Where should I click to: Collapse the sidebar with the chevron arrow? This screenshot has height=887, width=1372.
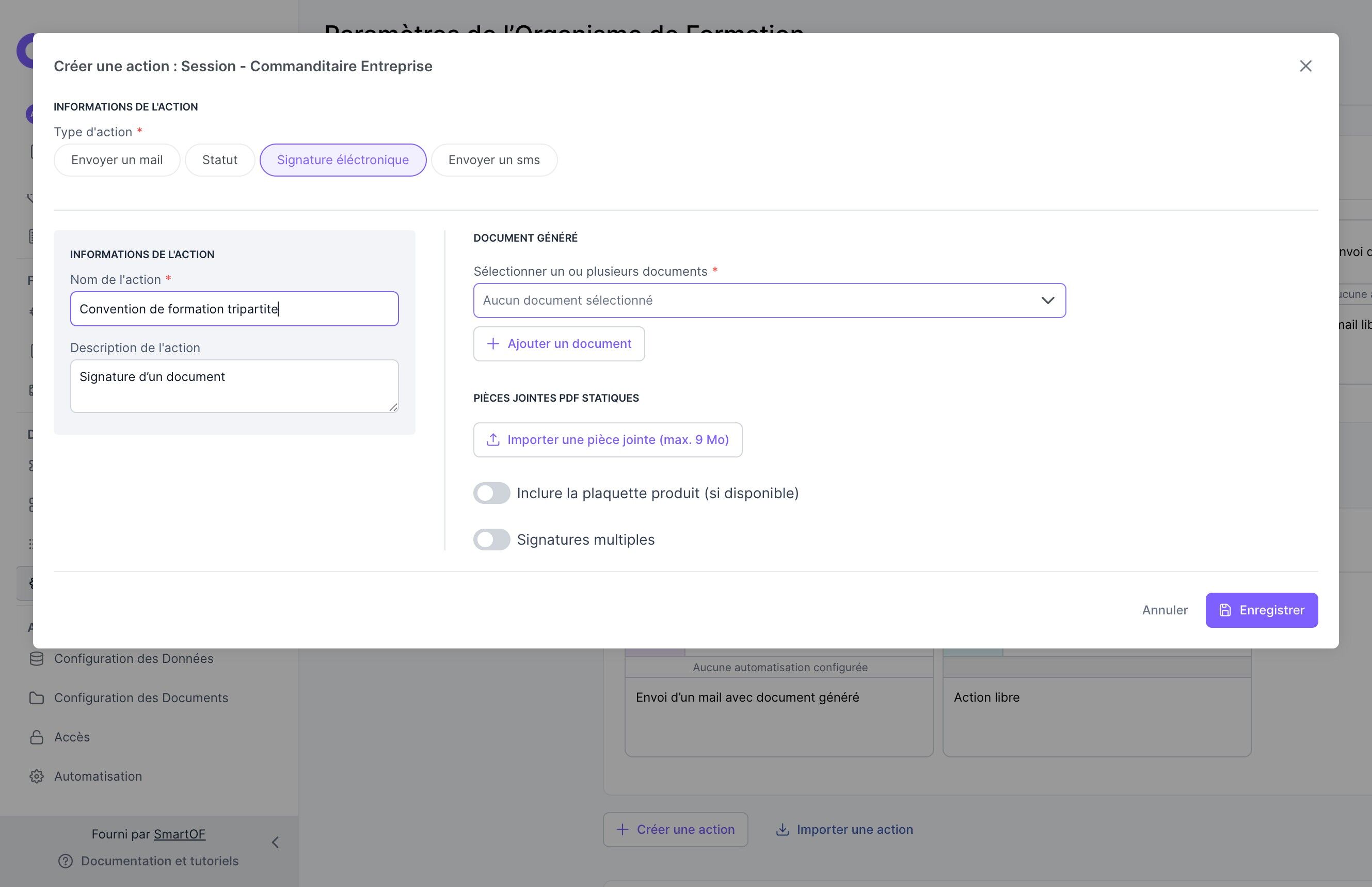click(275, 842)
